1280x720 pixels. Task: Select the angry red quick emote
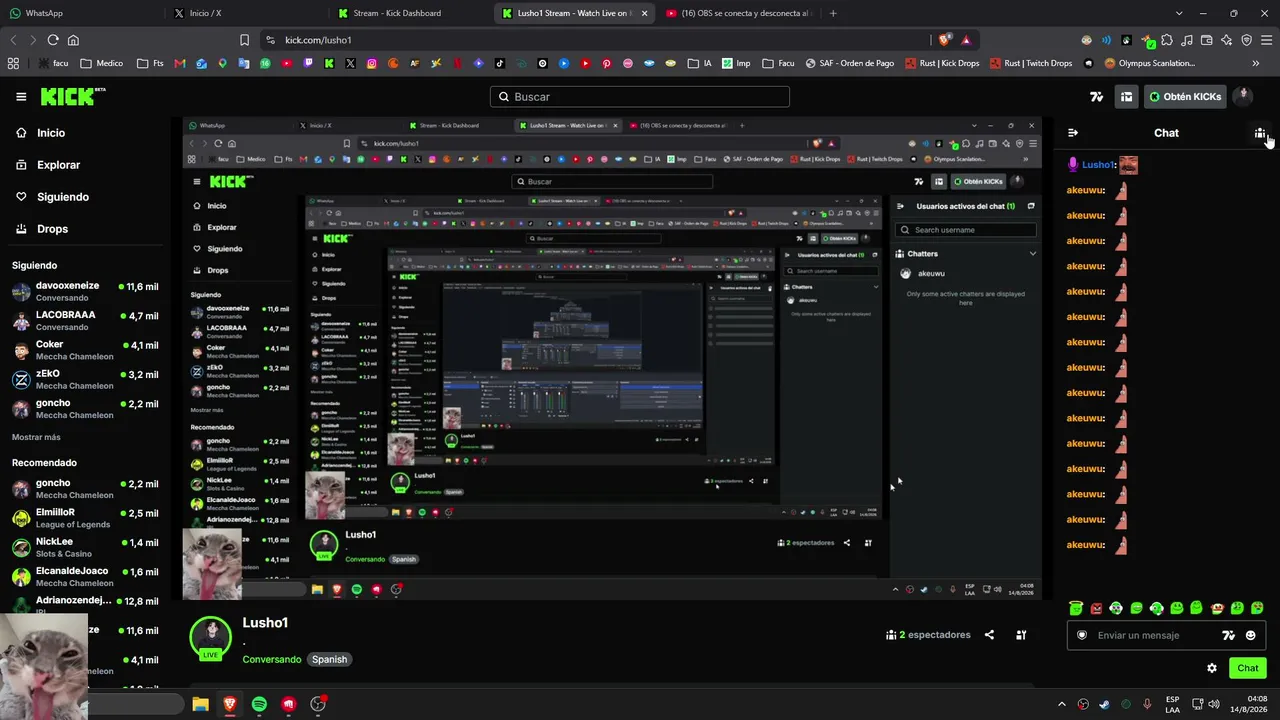coord(1096,608)
